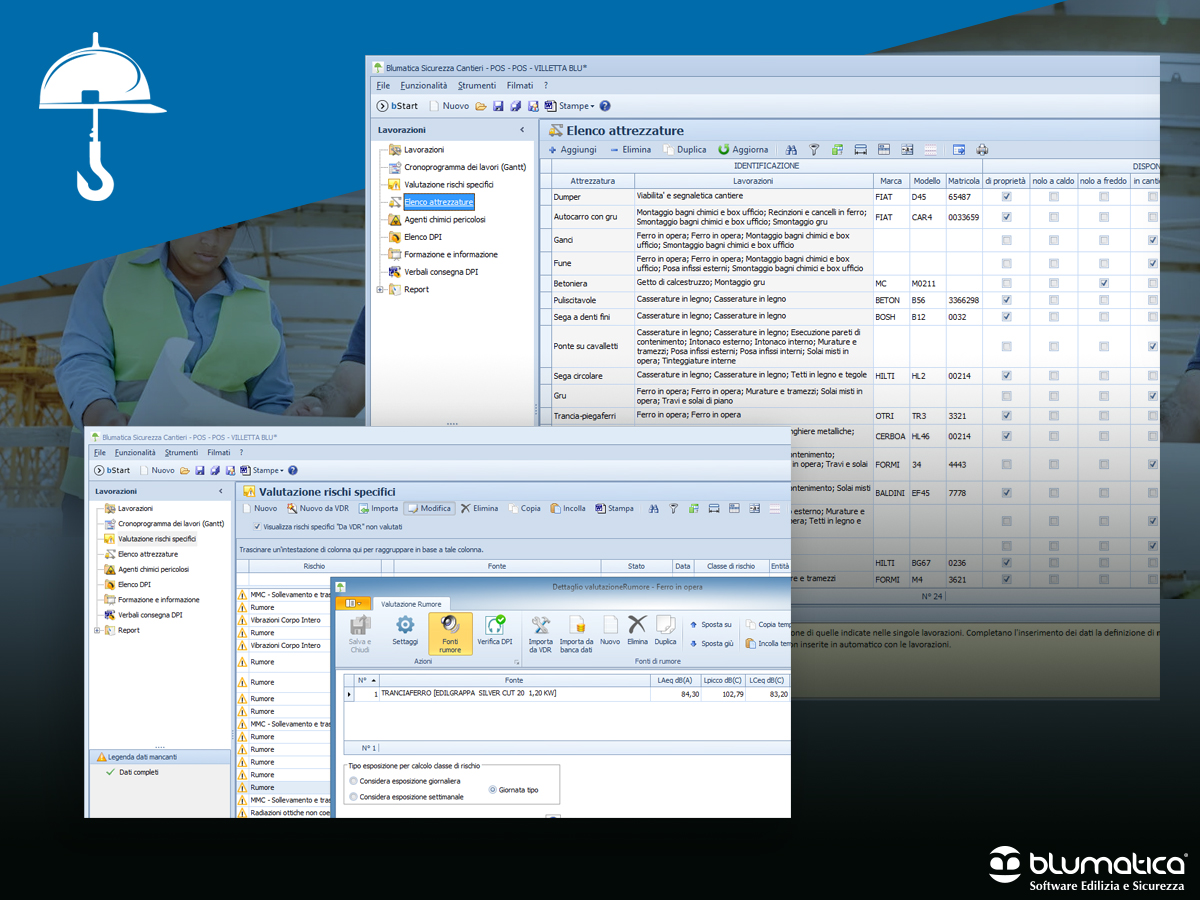
Task: Click Aggiorna refresh button in equipment toolbar
Action: pos(743,150)
